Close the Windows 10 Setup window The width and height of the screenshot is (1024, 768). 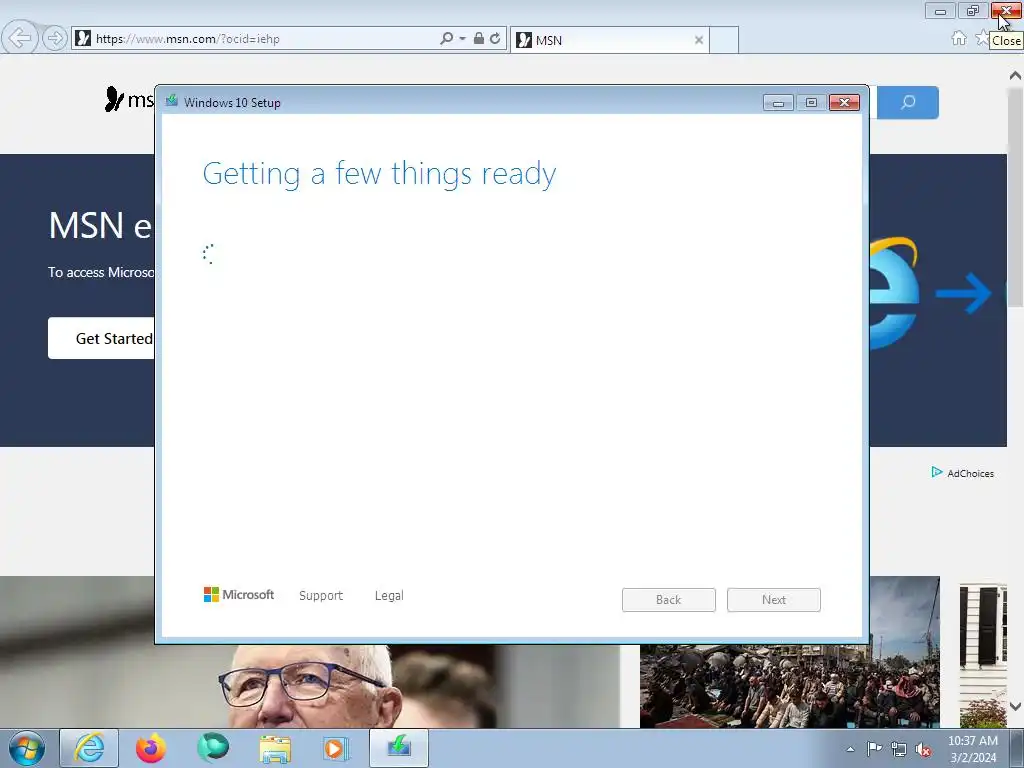[844, 103]
